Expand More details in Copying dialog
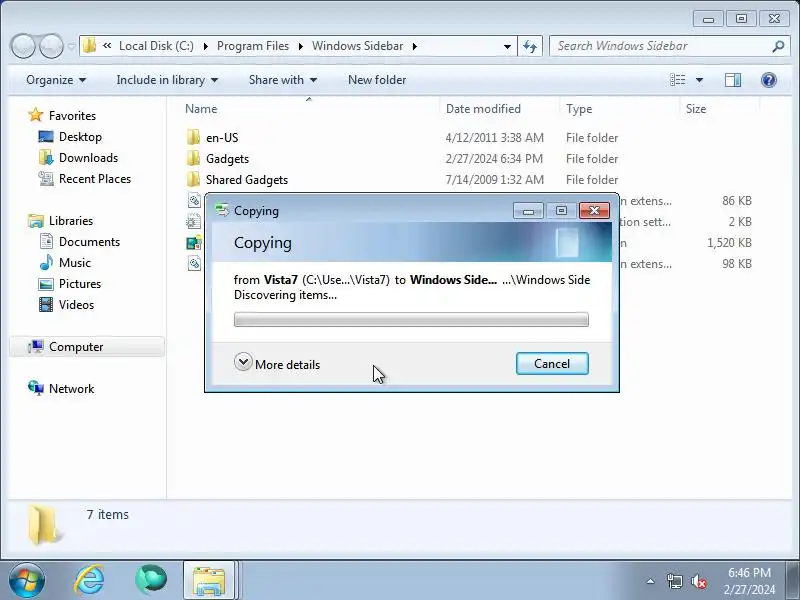Image resolution: width=800 pixels, height=600 pixels. [277, 364]
